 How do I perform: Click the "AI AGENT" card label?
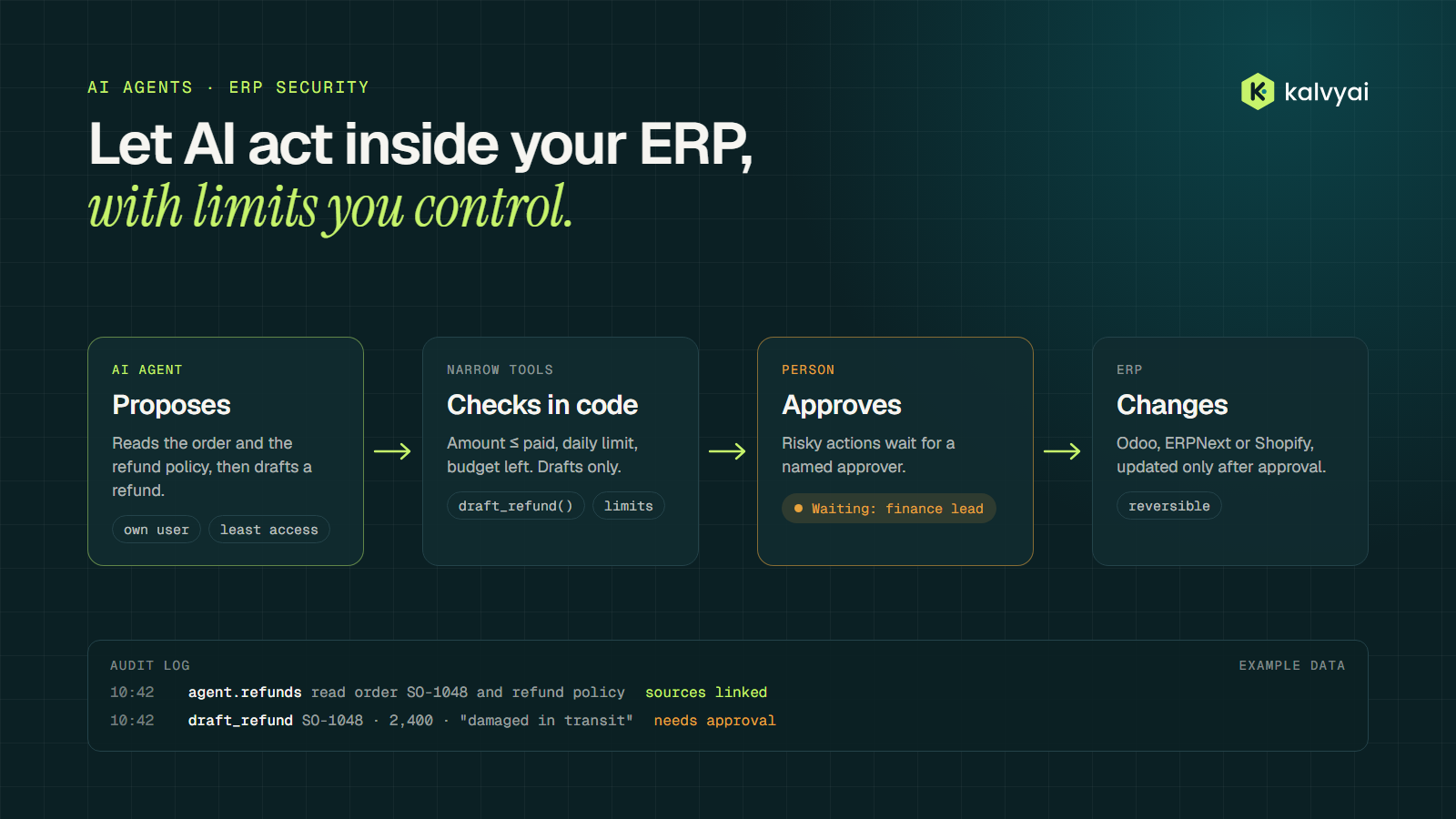147,369
